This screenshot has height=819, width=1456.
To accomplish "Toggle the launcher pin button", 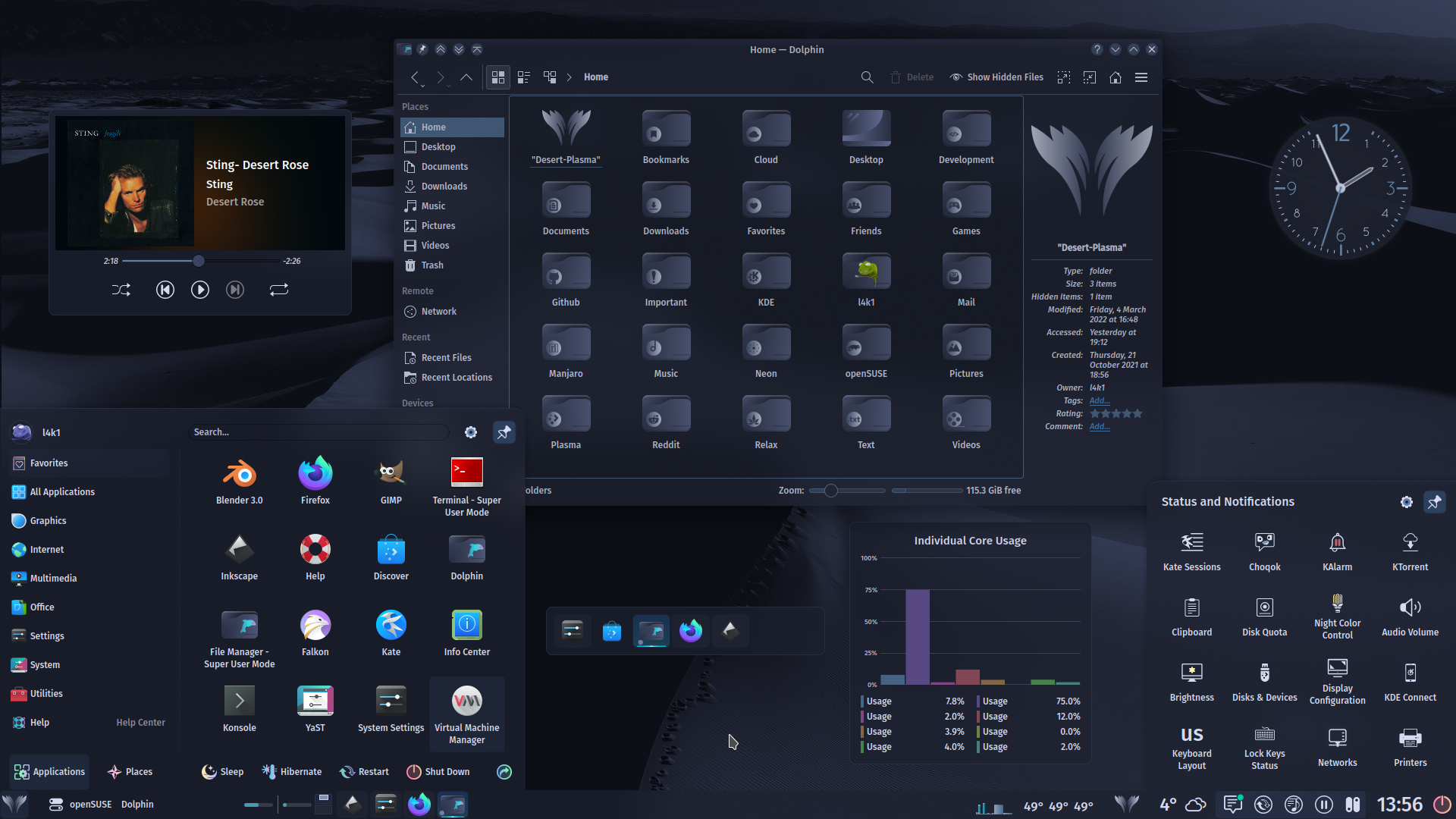I will [x=504, y=432].
